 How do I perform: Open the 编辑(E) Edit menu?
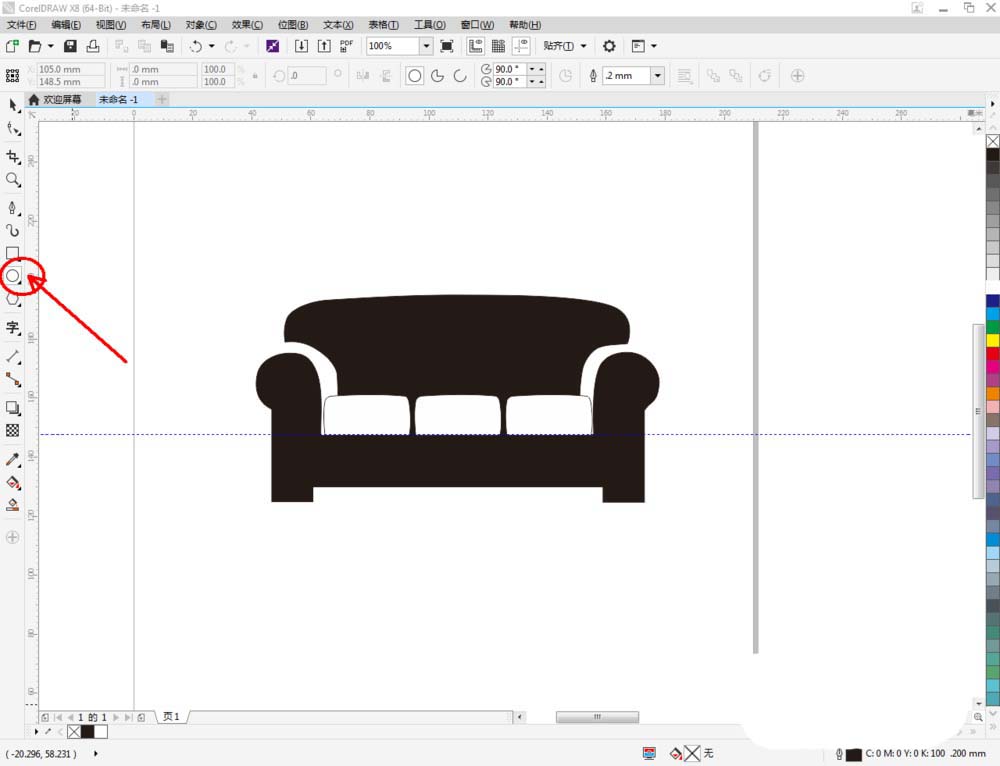tap(66, 25)
